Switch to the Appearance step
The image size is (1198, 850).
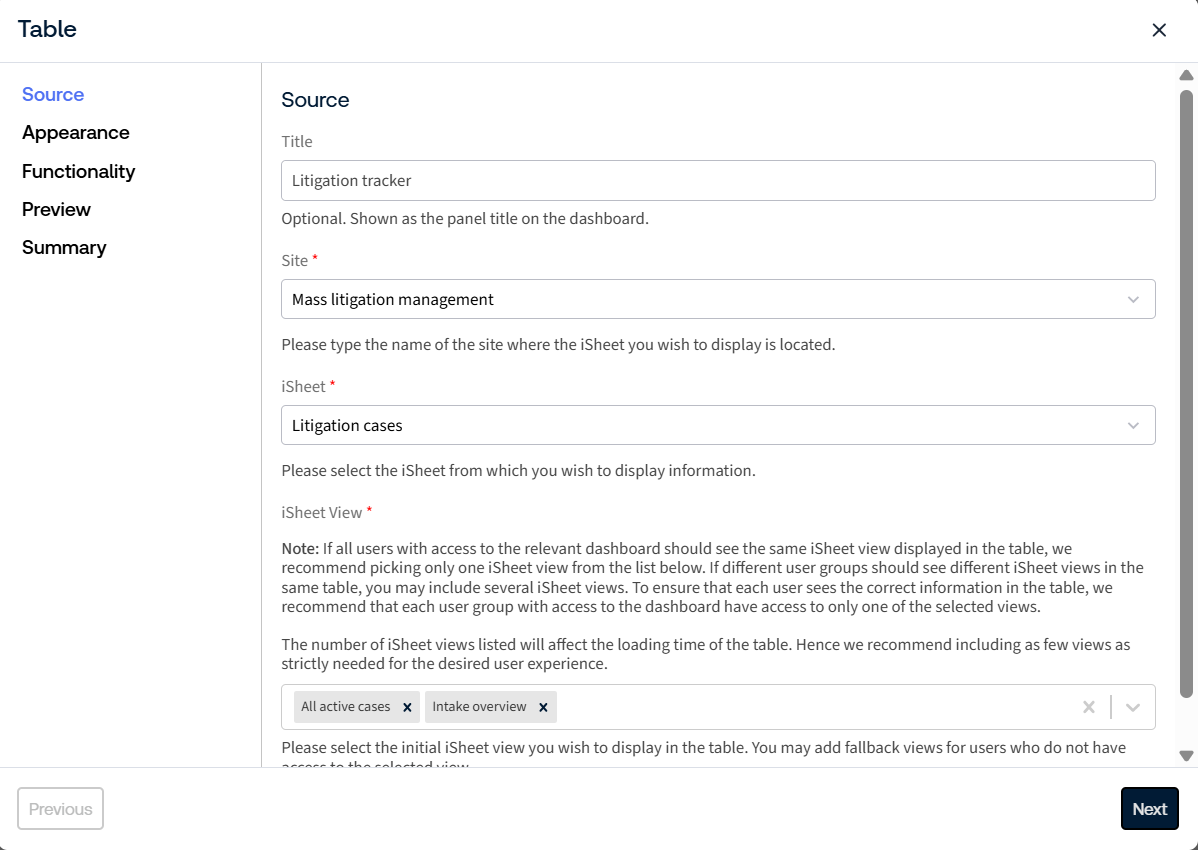[76, 133]
